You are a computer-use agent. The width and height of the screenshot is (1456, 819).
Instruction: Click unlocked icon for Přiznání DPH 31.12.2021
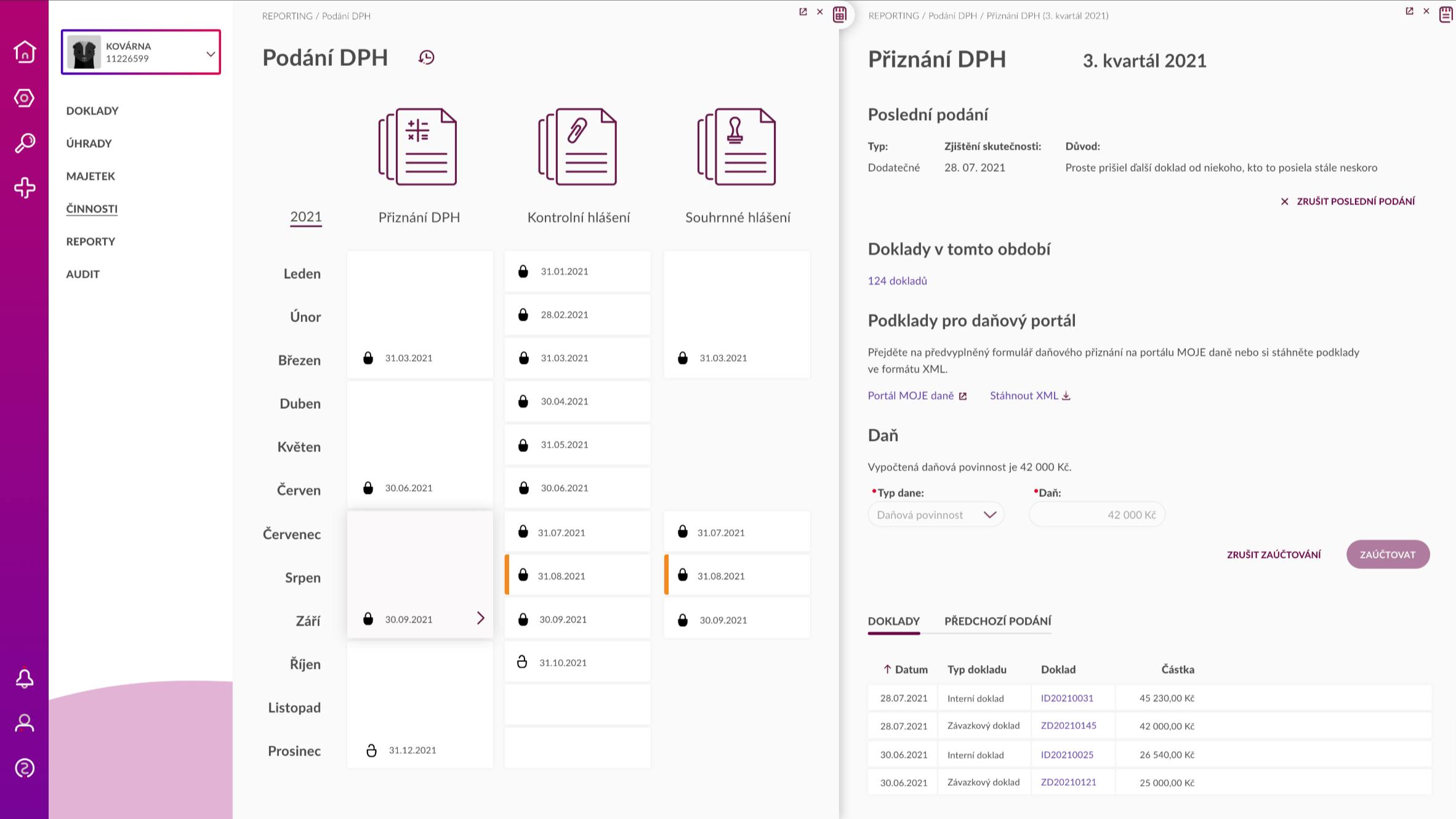pyautogui.click(x=371, y=750)
